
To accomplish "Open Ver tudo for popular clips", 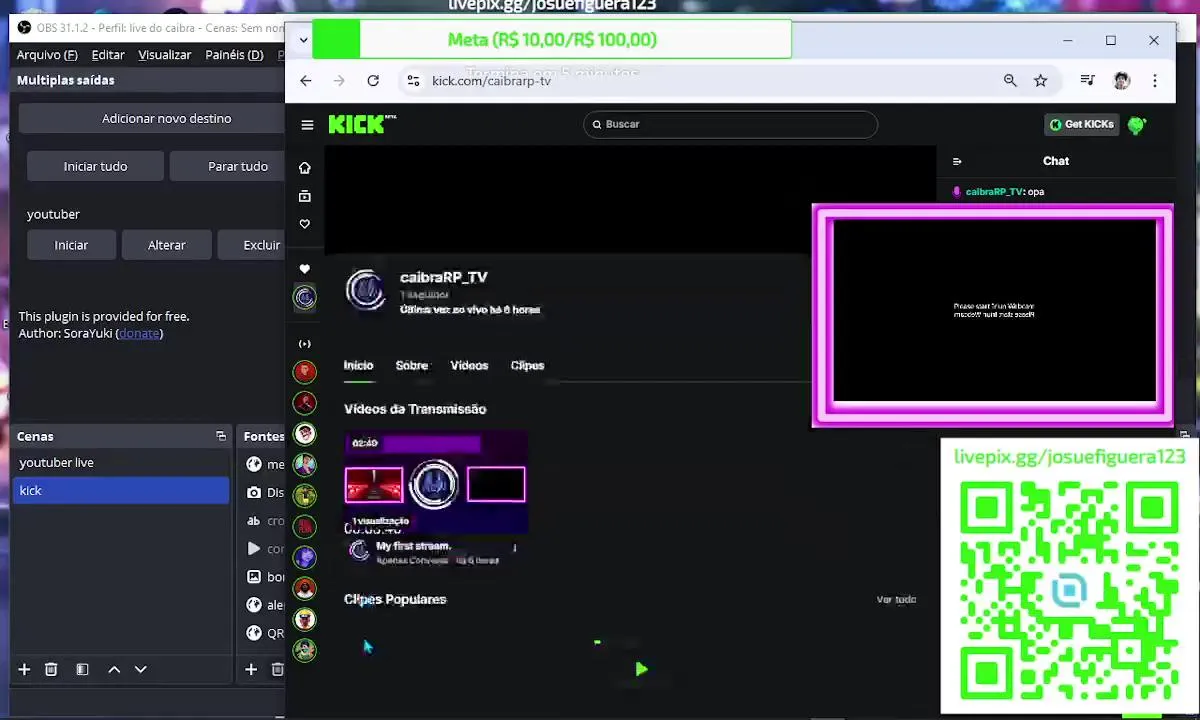I will [x=896, y=600].
